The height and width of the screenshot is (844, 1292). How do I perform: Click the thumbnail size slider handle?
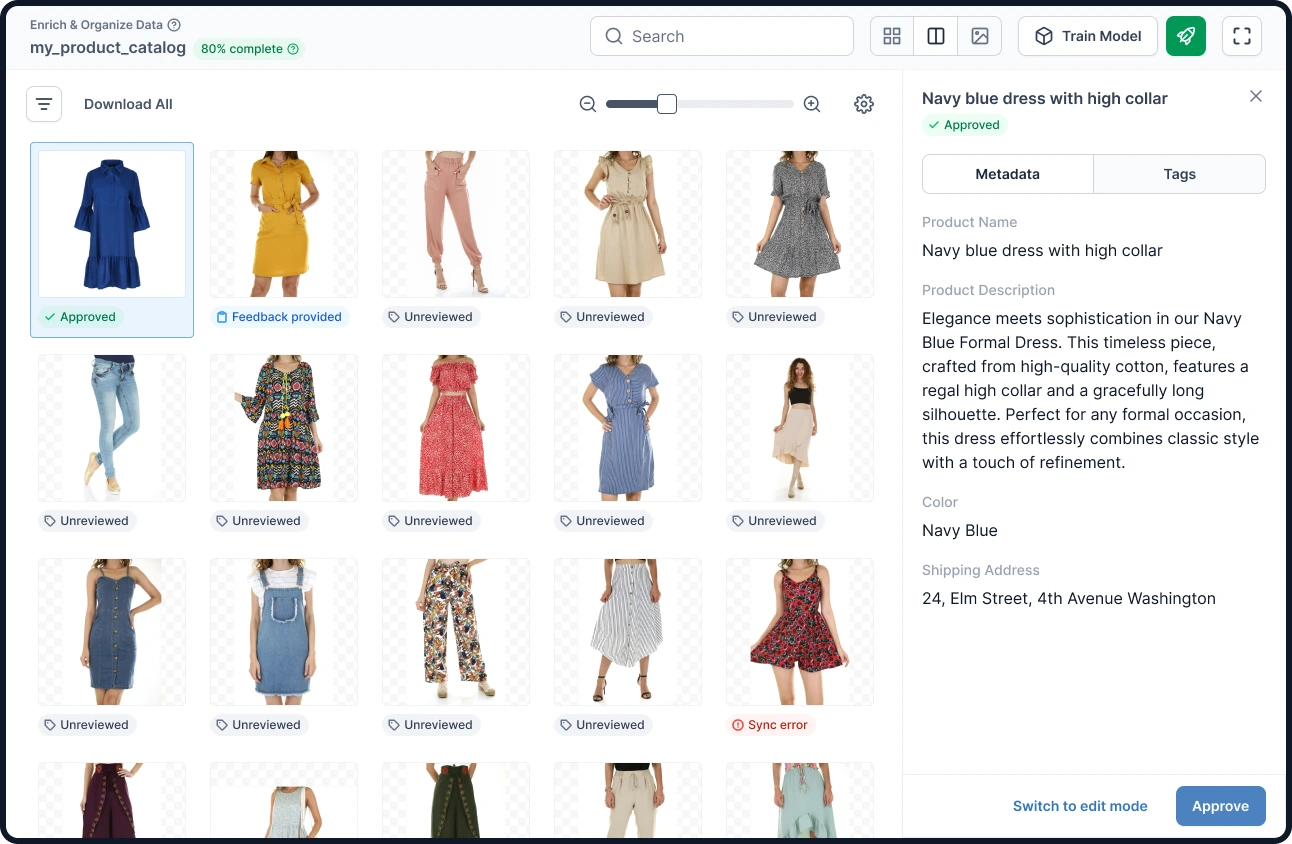coord(667,104)
